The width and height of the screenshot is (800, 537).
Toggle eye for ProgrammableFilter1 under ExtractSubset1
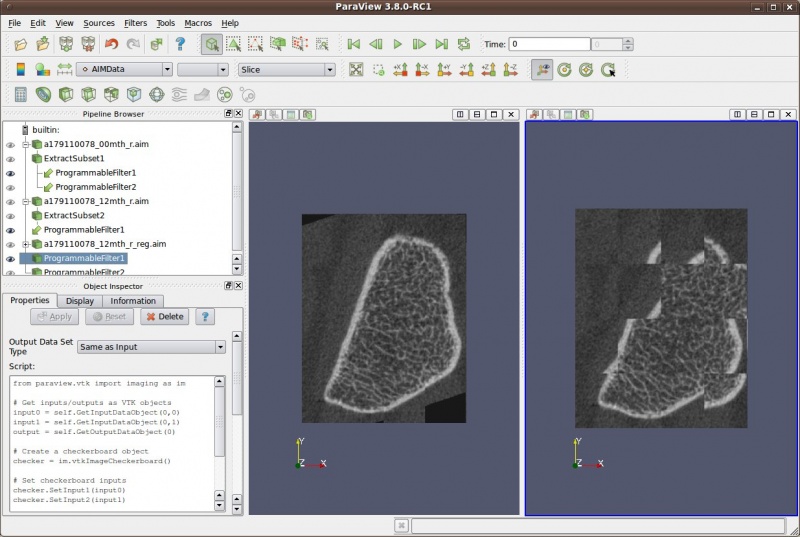point(10,173)
